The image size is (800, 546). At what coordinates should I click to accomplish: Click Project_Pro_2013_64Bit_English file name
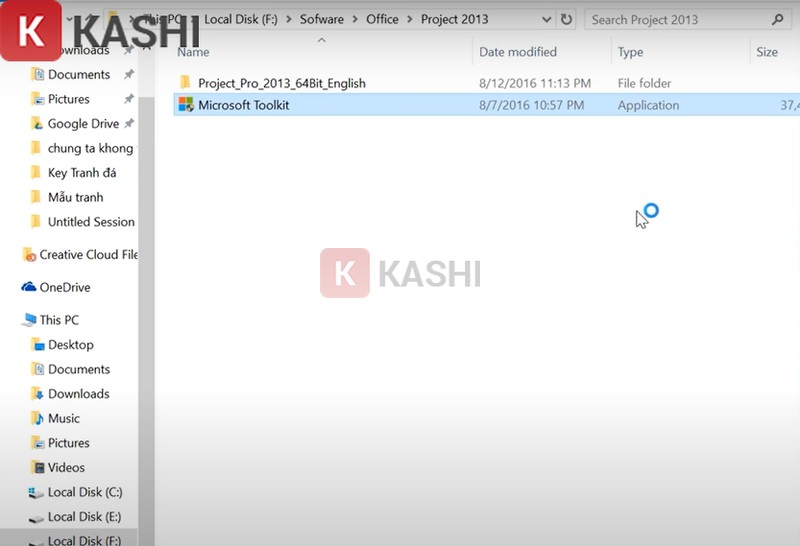282,83
